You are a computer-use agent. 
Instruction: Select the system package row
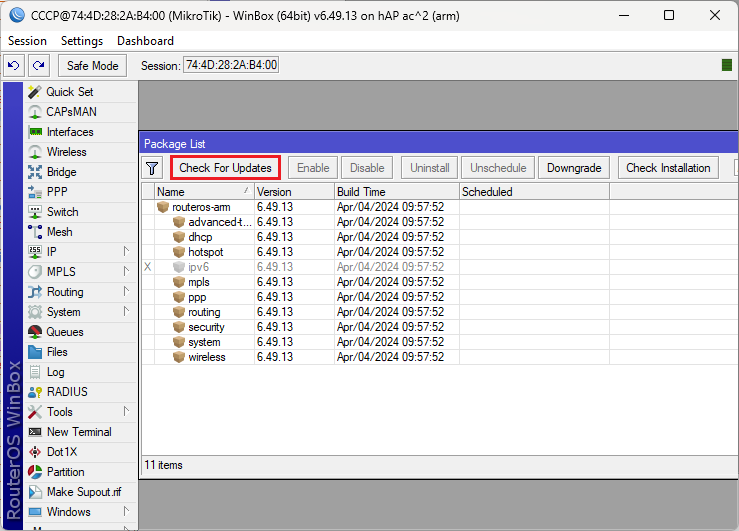click(439, 342)
